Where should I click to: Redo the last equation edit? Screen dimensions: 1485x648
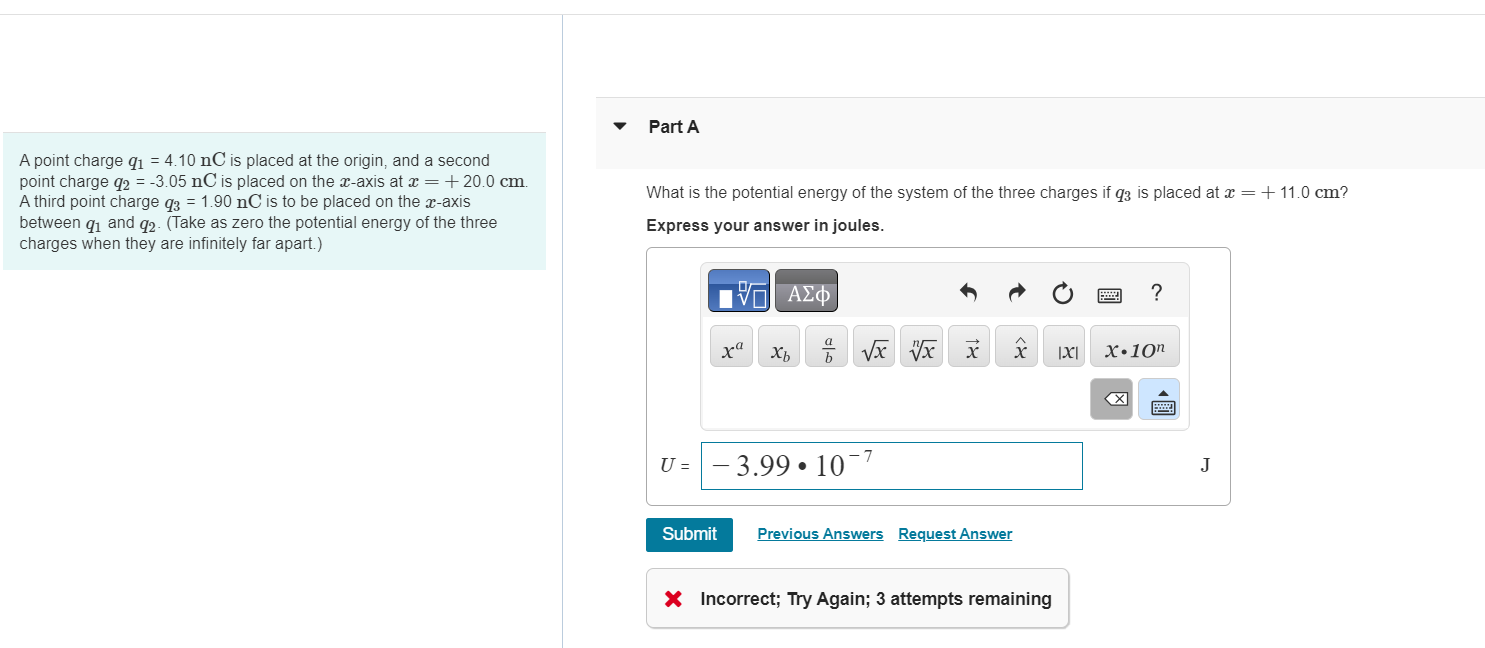(x=1015, y=293)
